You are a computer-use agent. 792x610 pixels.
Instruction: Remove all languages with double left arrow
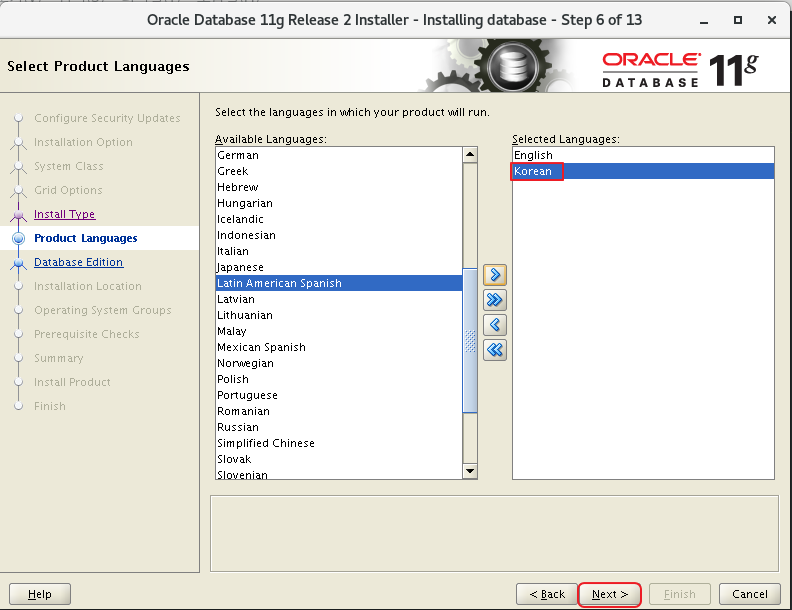pos(494,349)
